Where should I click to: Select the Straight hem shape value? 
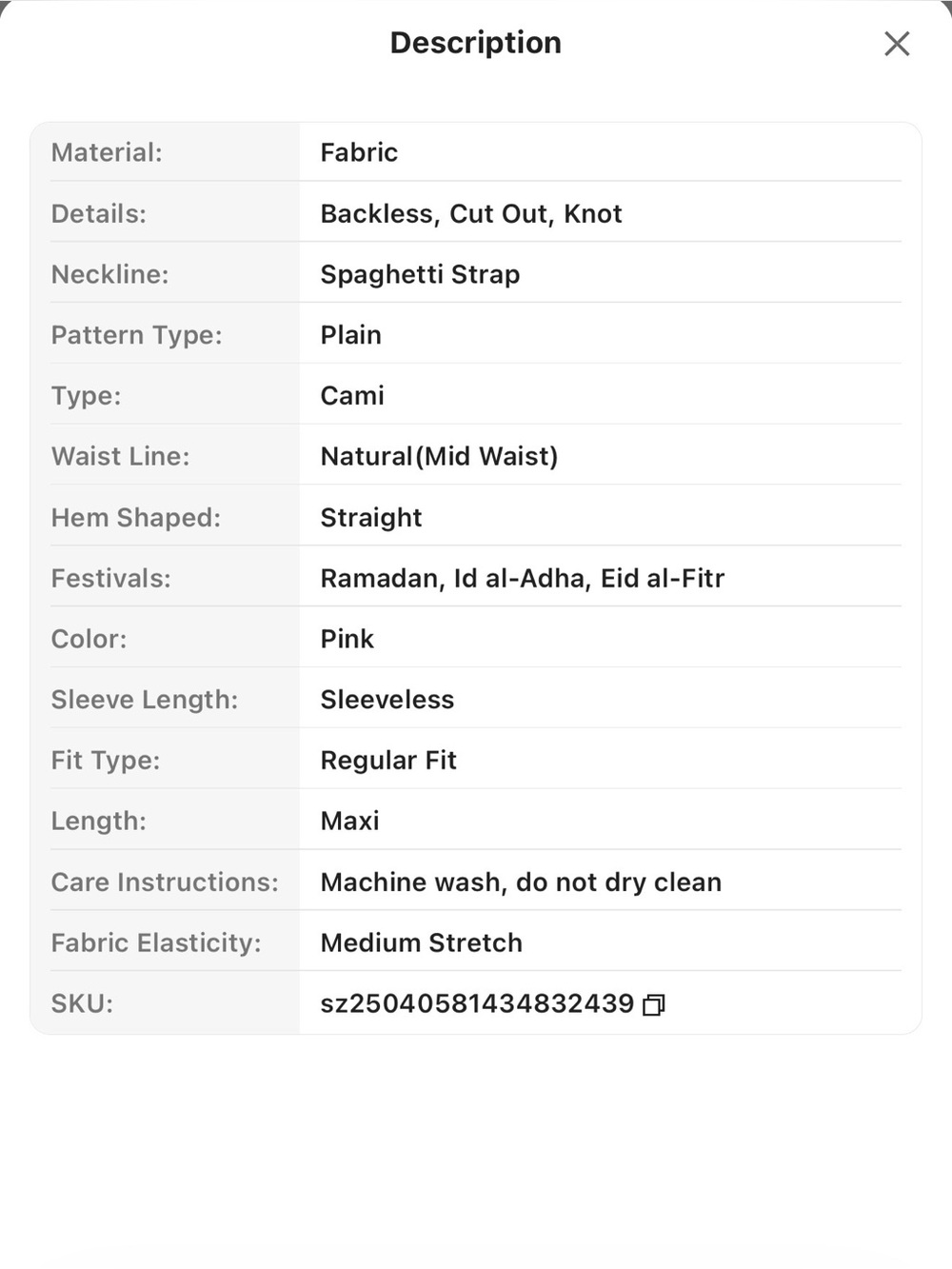pos(370,518)
